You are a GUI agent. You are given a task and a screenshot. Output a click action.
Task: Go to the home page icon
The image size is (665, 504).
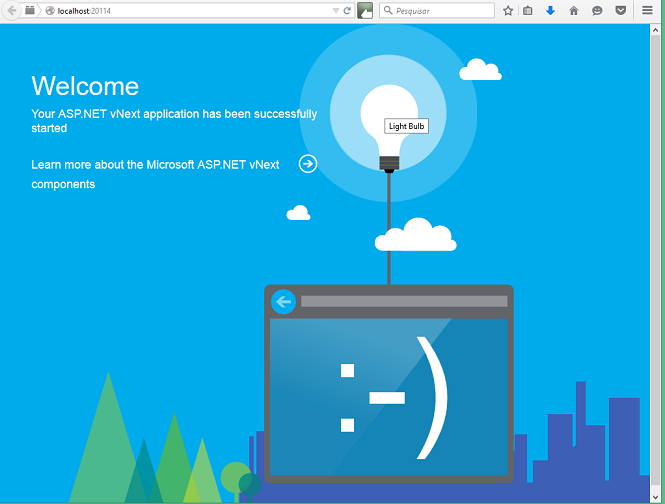click(x=574, y=11)
